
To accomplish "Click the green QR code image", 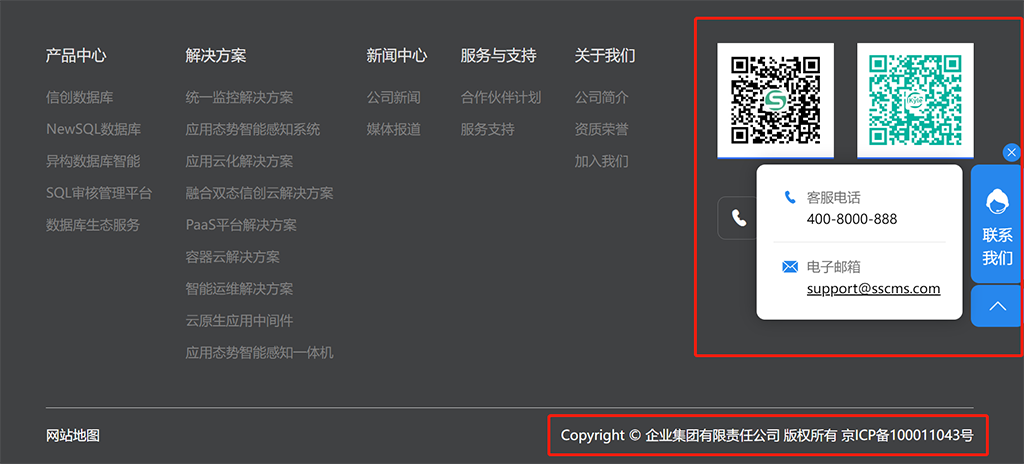I will tap(915, 100).
